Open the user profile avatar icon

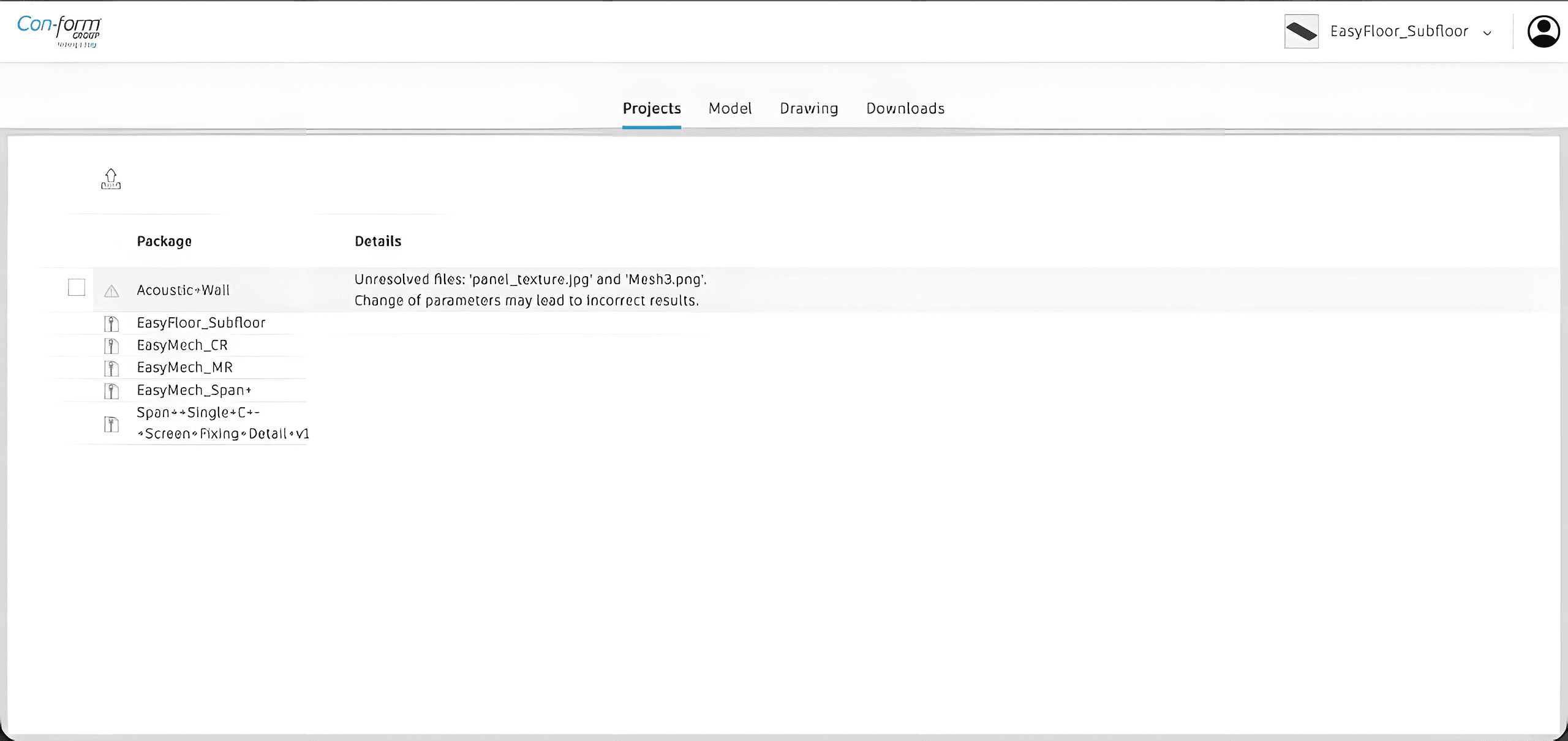tap(1543, 31)
